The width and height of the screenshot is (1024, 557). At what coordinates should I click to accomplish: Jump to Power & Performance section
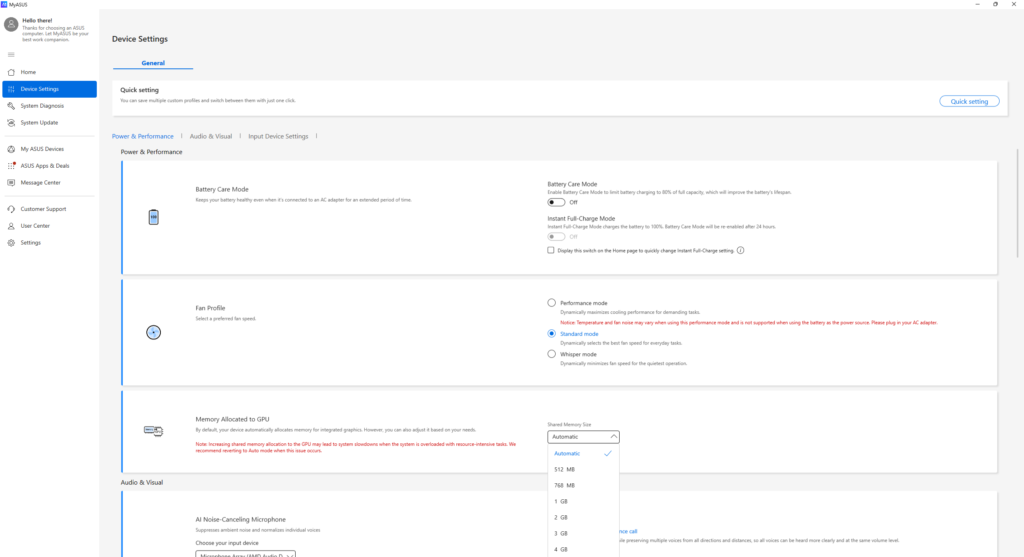tap(142, 136)
